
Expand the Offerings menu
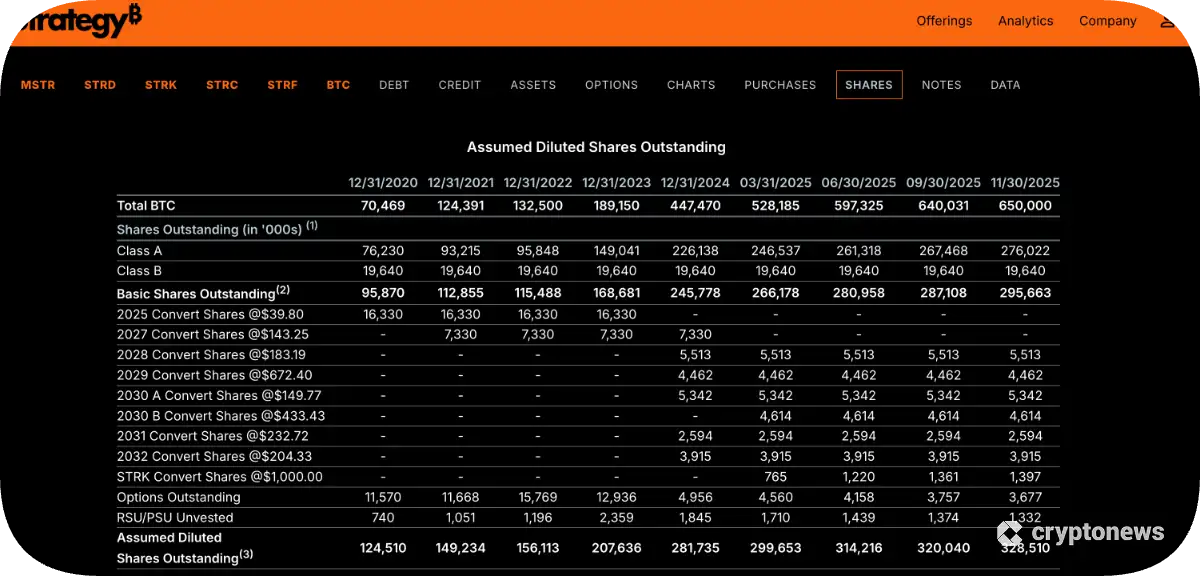coord(944,21)
